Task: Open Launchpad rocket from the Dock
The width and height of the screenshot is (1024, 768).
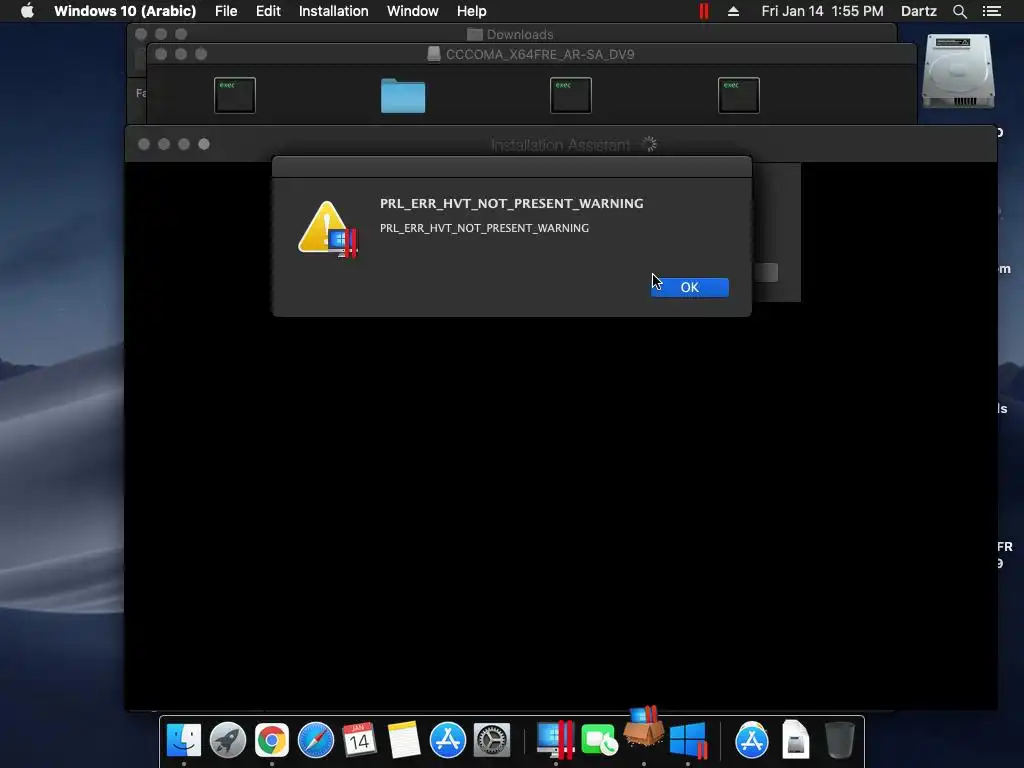Action: (x=228, y=740)
